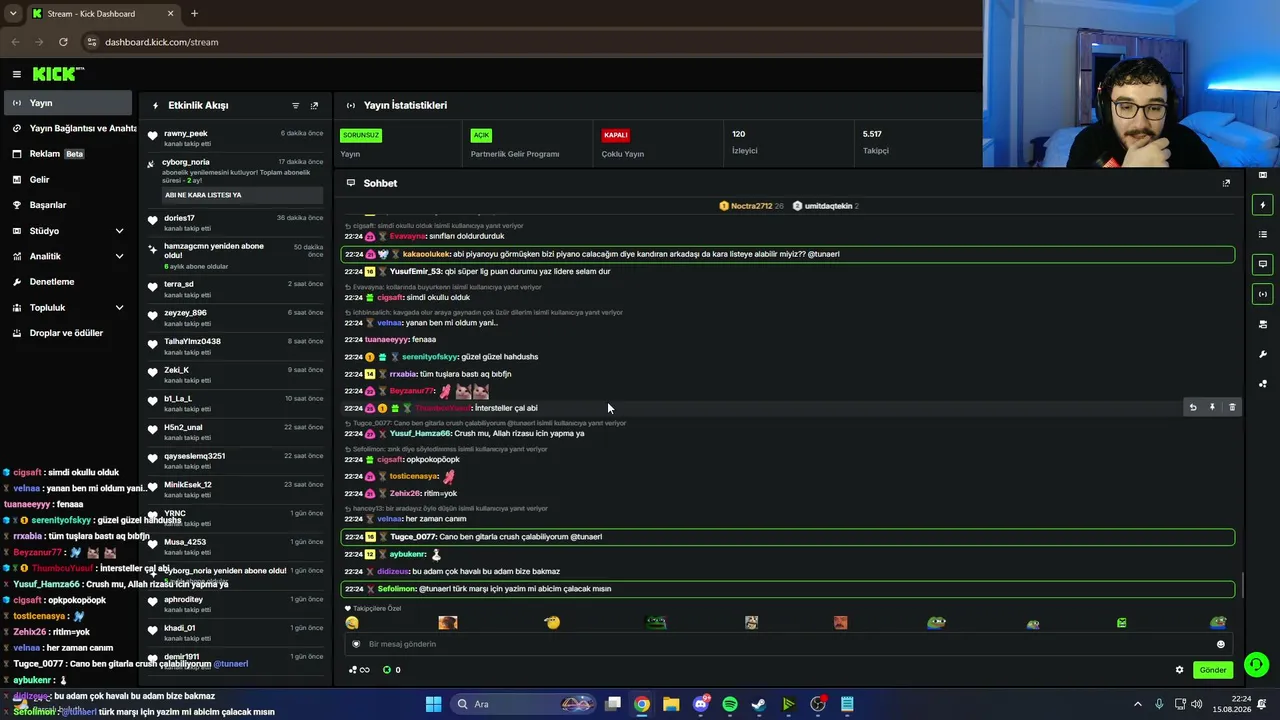Open the Gelir sidebar page
This screenshot has width=1280, height=720.
tap(66, 180)
